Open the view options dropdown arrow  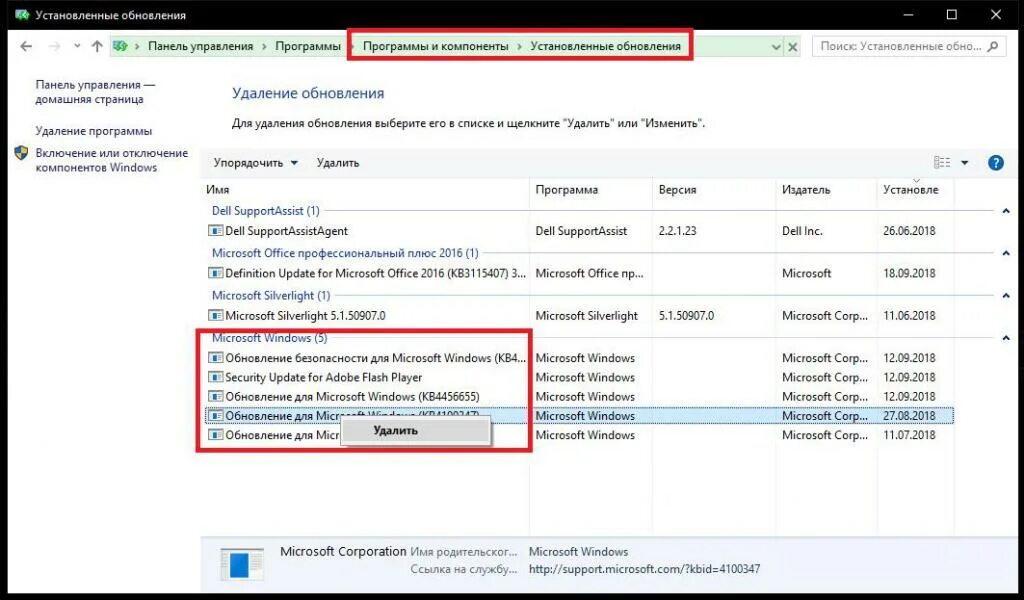(x=965, y=163)
